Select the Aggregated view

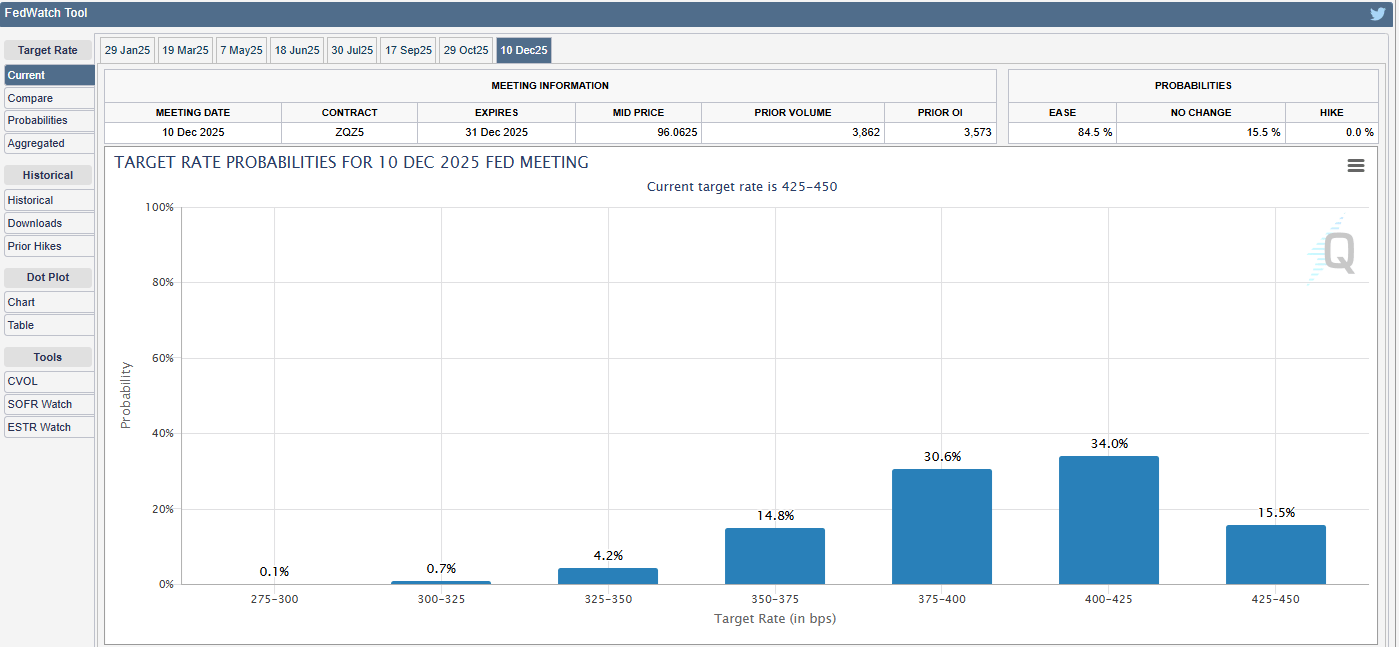[48, 143]
